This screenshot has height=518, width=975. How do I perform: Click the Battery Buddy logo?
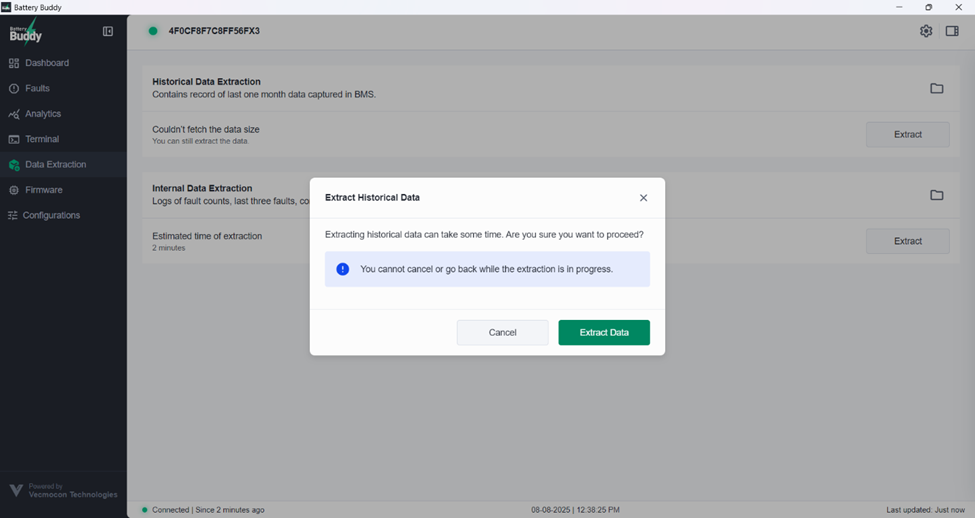click(26, 33)
